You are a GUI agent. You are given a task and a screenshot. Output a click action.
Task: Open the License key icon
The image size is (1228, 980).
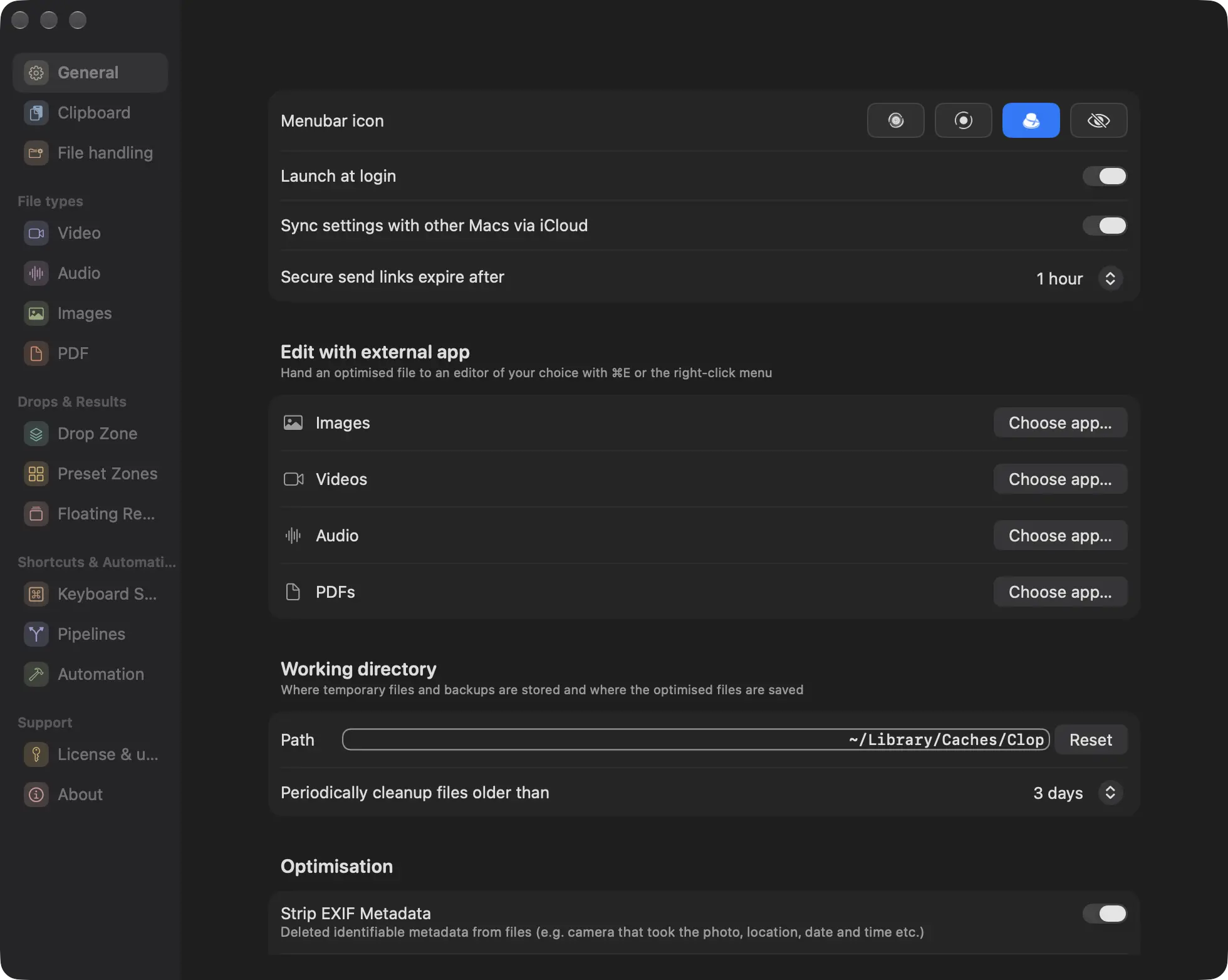36,754
